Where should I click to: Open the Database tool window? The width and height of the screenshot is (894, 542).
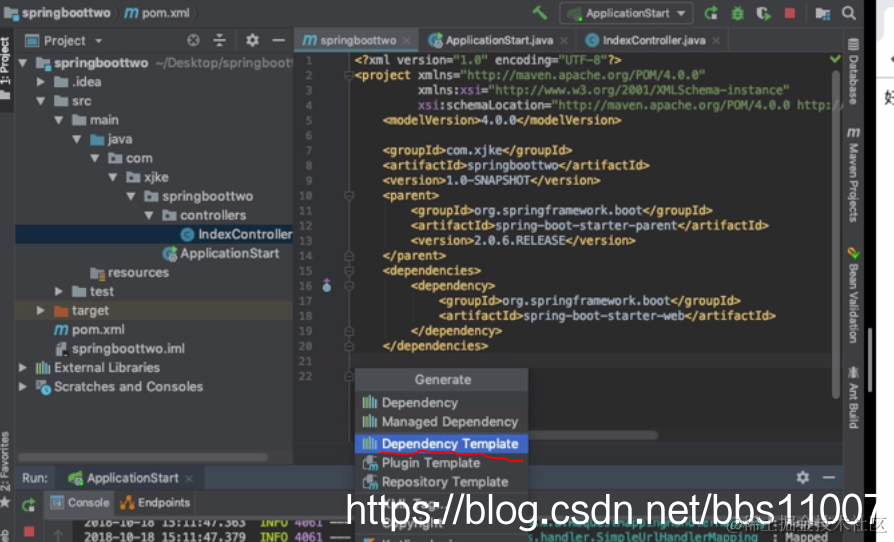(853, 71)
